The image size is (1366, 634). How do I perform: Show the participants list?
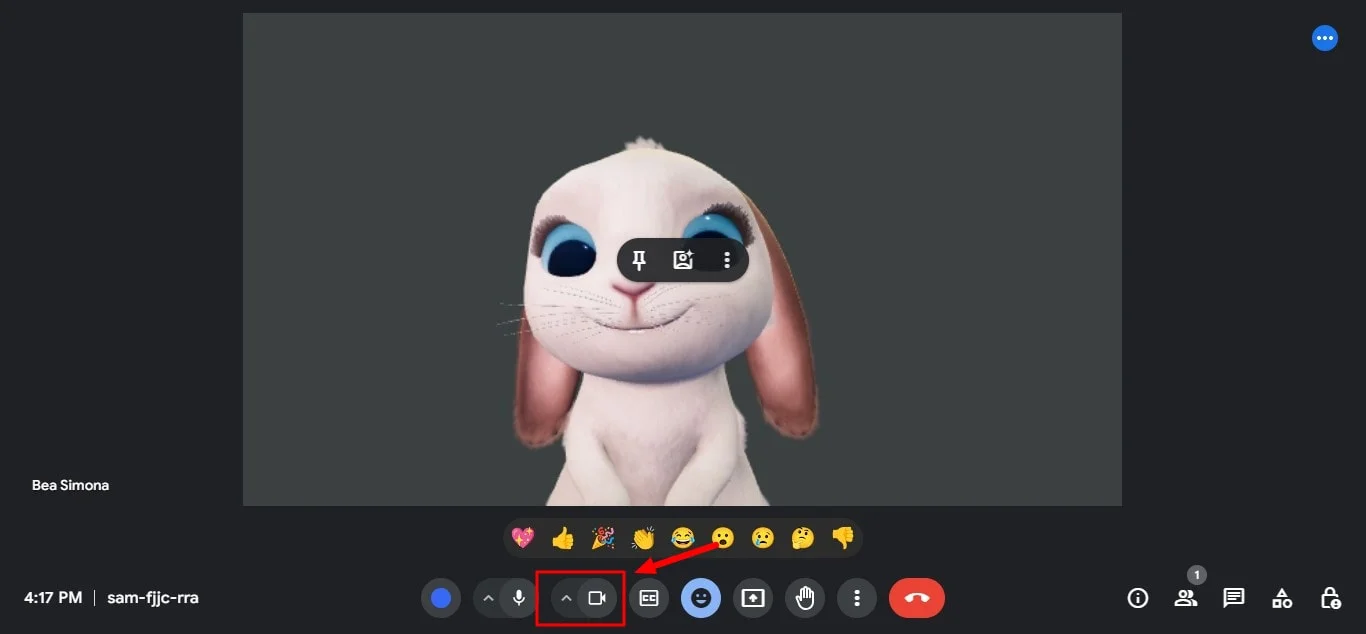point(1186,599)
